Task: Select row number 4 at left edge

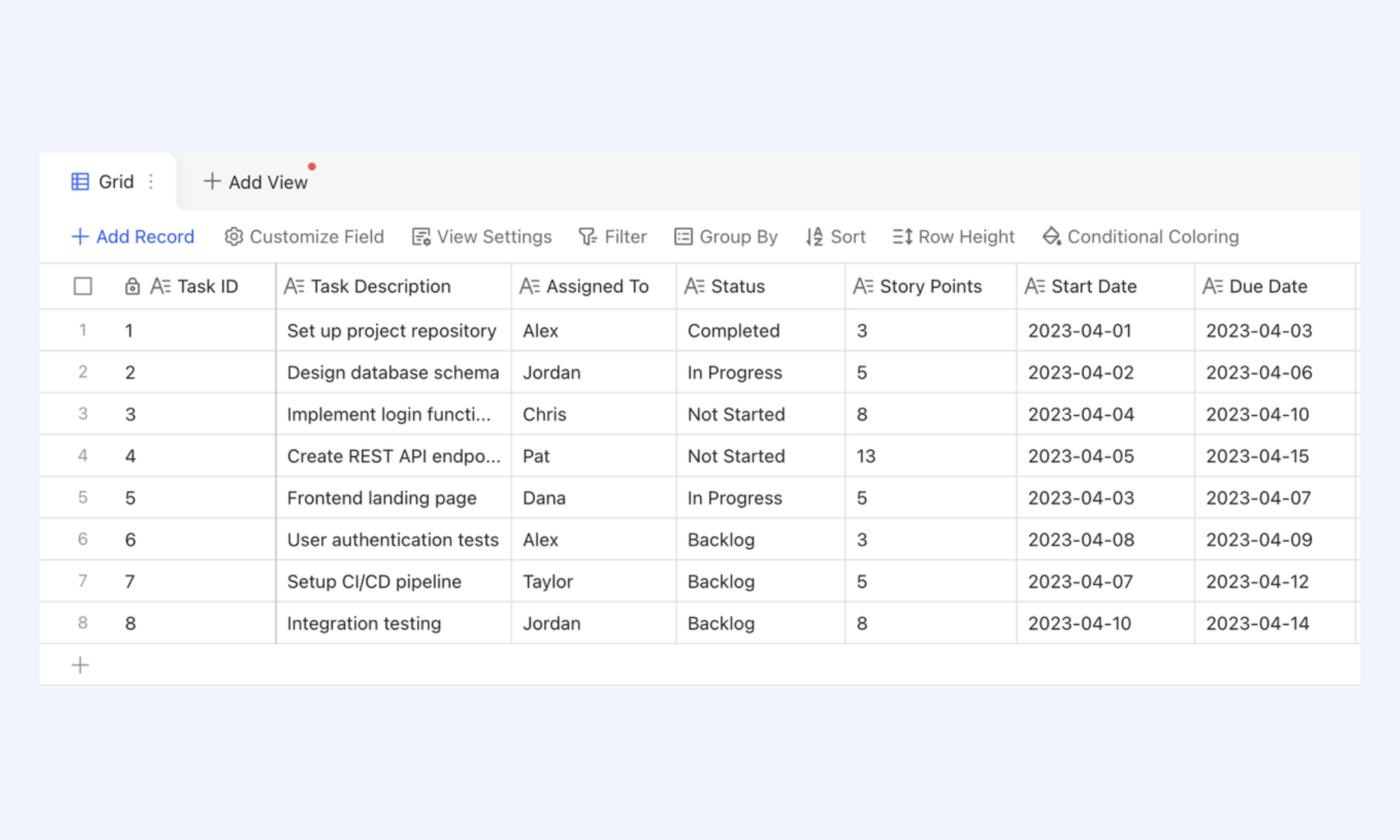Action: (x=83, y=456)
